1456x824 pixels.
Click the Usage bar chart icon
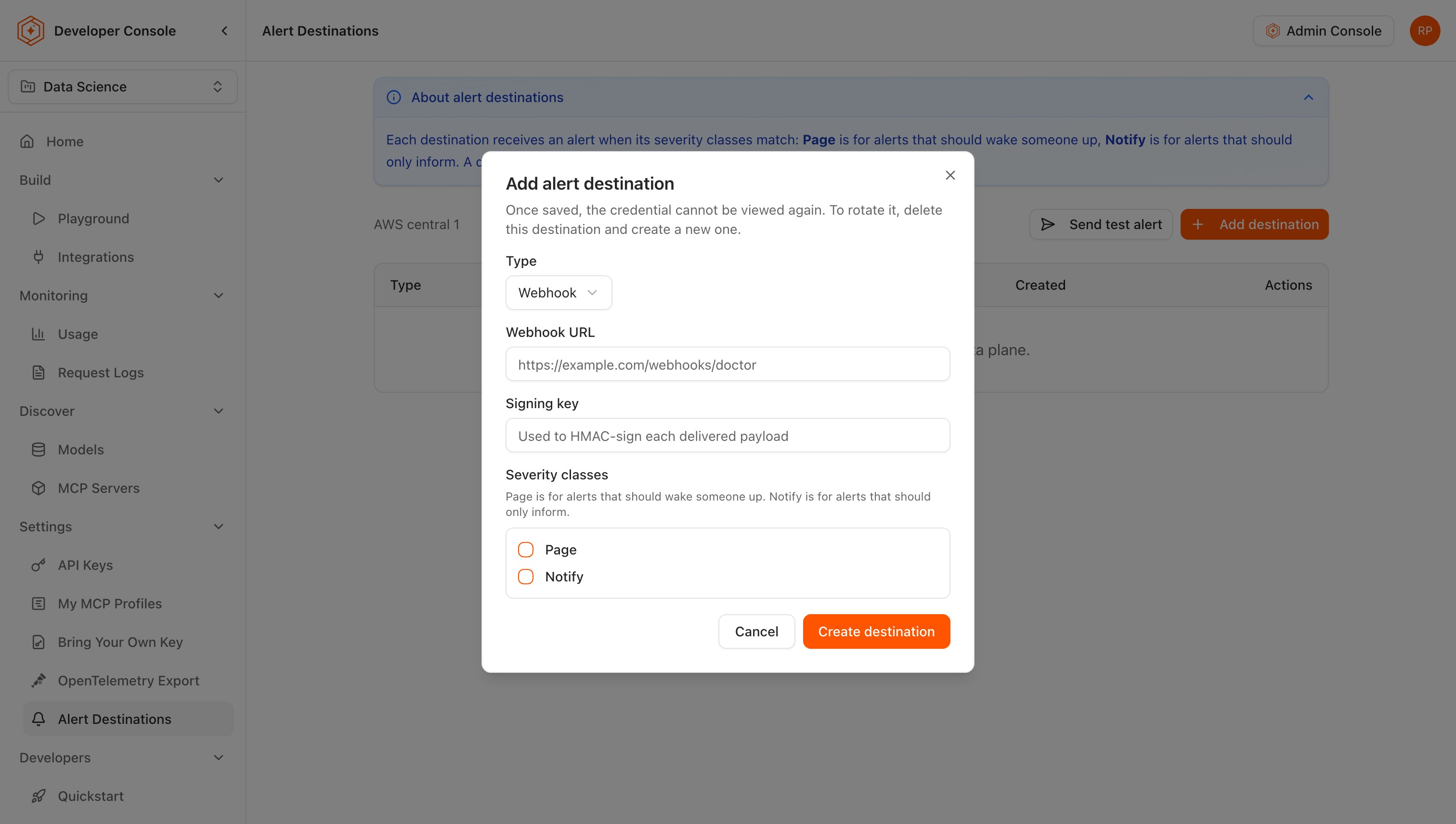tap(39, 334)
